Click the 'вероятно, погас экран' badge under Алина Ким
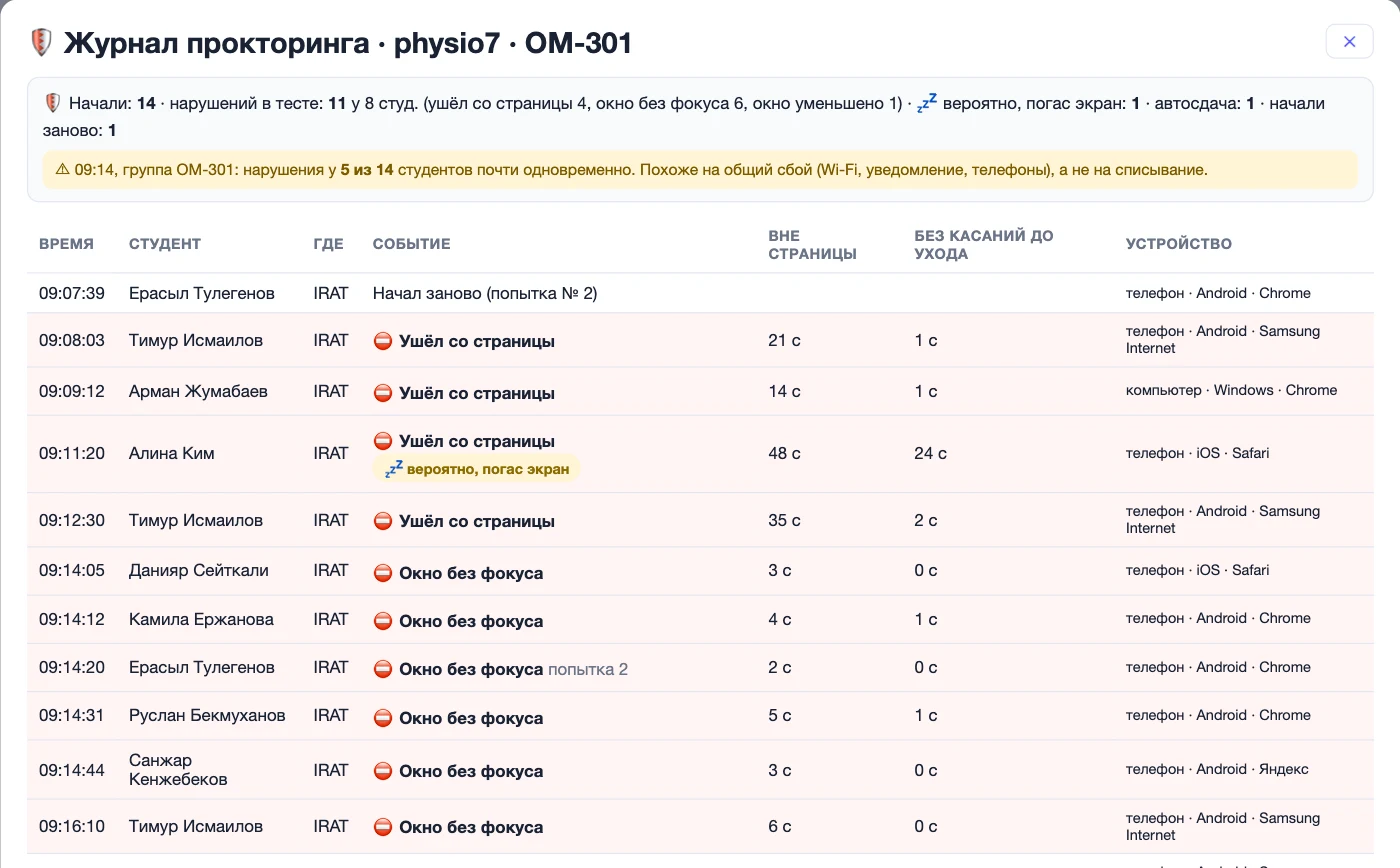Screen dimensions: 1400x868 coord(476,469)
